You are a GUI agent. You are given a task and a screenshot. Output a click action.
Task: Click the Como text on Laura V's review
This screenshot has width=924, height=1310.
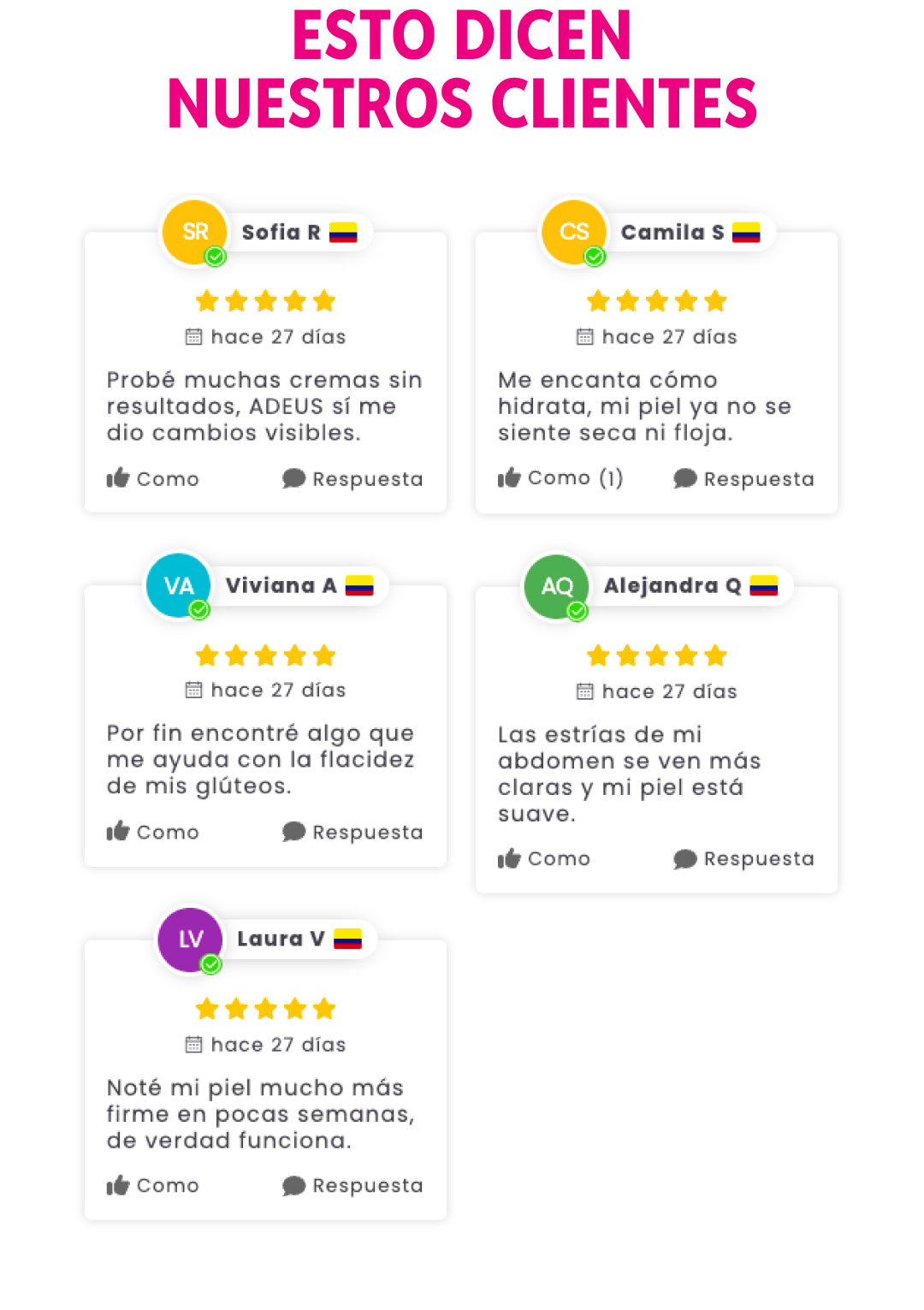click(x=168, y=1185)
